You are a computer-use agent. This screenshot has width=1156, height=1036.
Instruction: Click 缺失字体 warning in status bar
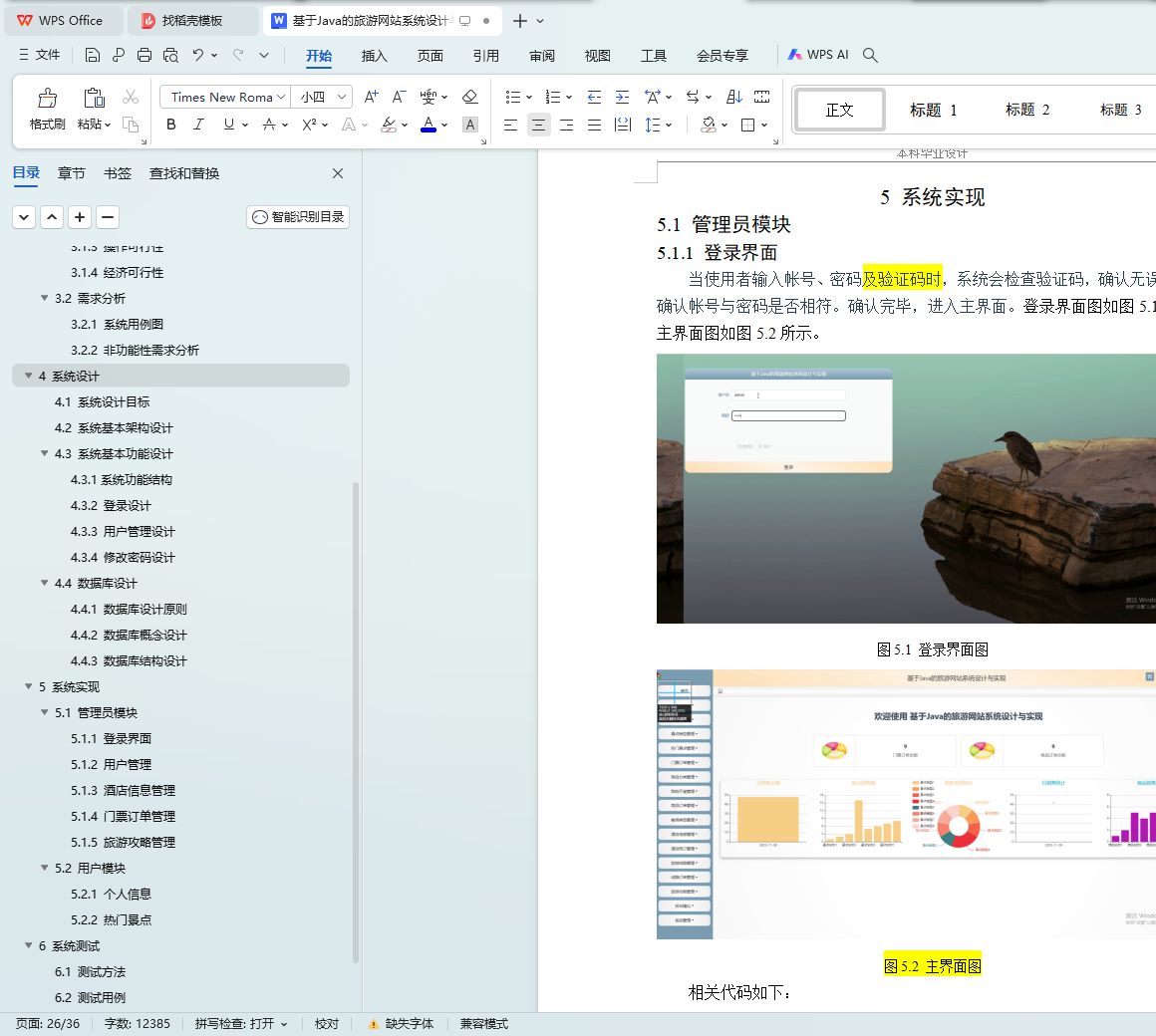(x=401, y=1023)
